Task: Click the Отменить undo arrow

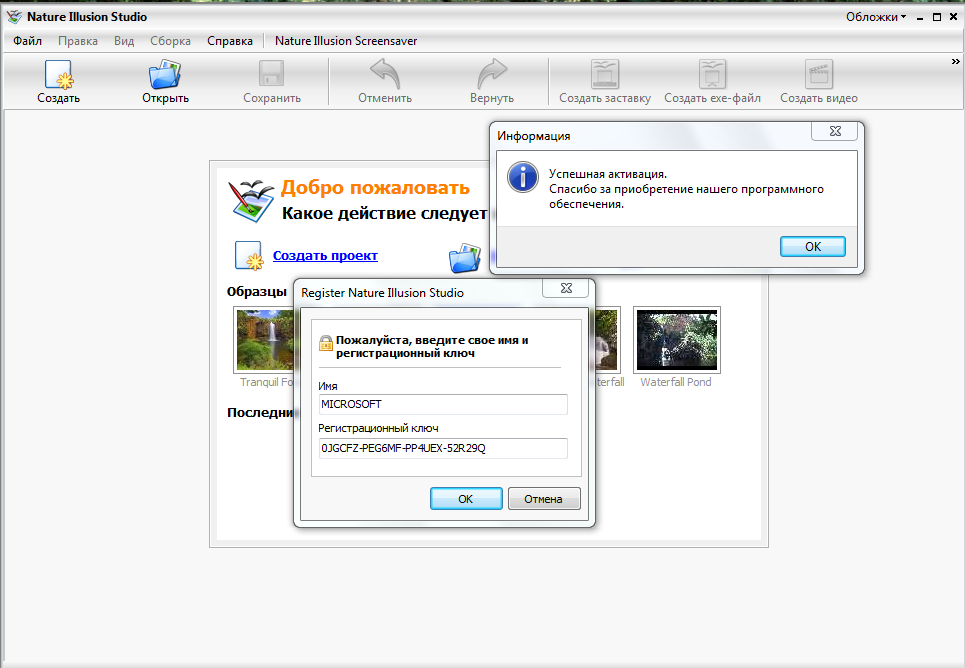Action: (x=385, y=74)
